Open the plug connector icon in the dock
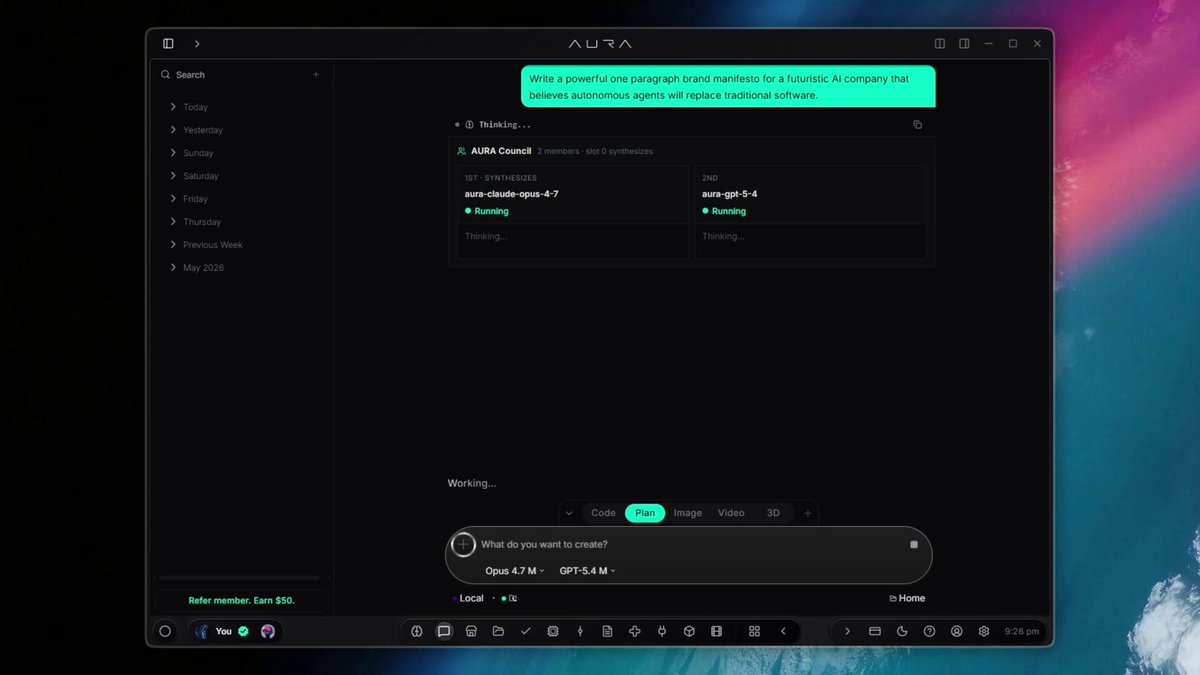Screen dimensions: 1200x675 coord(662,631)
